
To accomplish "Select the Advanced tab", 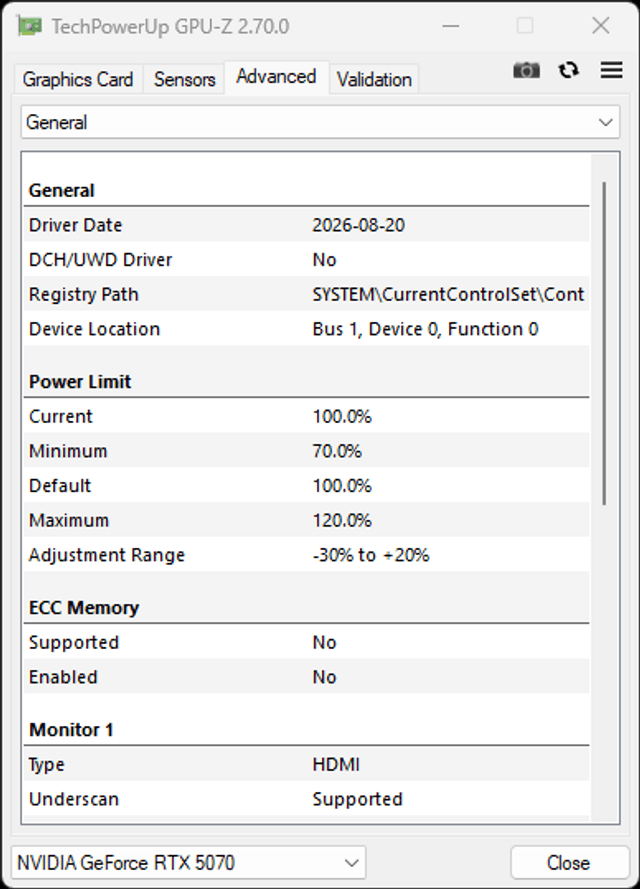I will tap(276, 77).
